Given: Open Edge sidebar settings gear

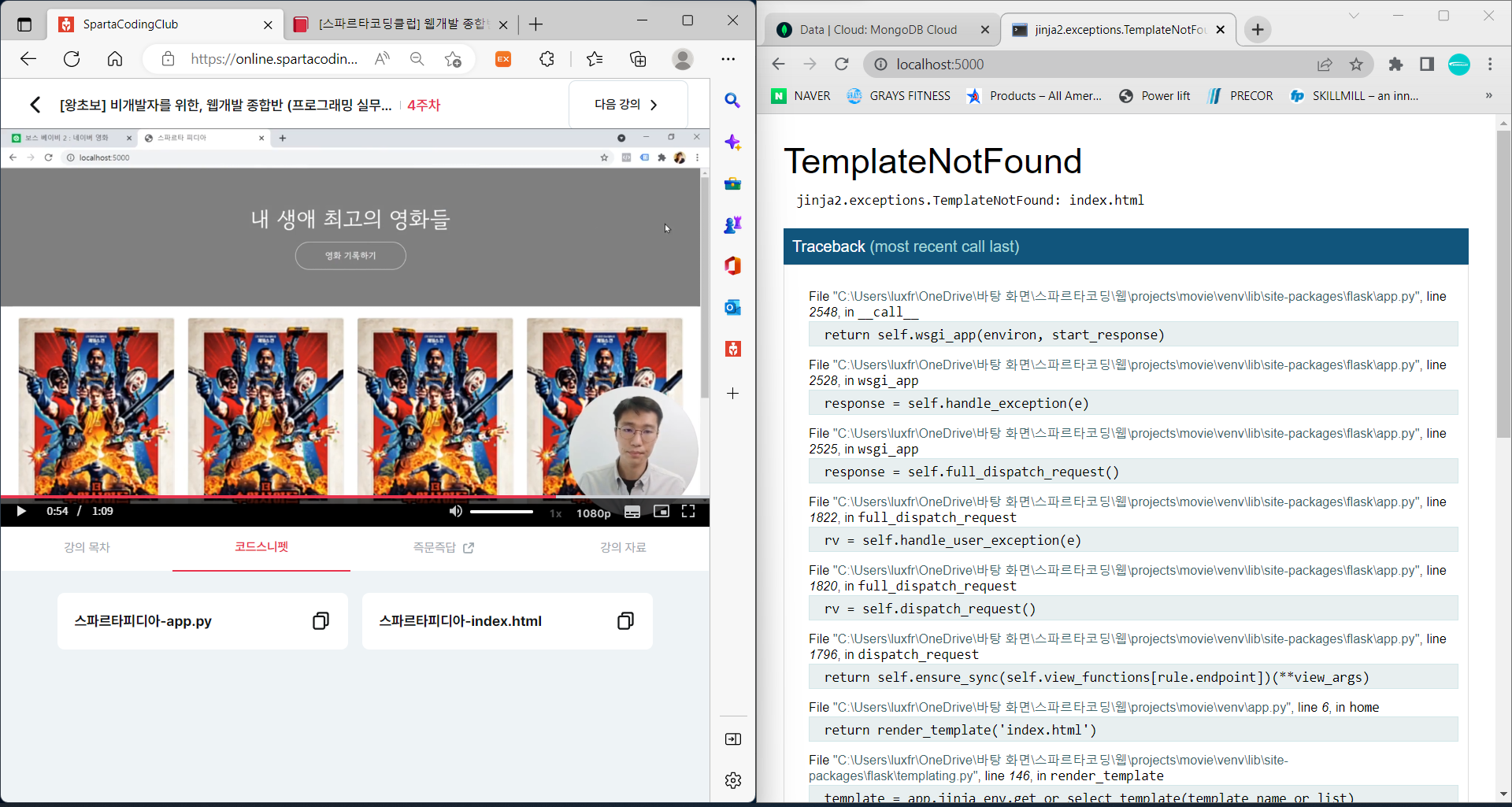Looking at the screenshot, I should point(733,780).
